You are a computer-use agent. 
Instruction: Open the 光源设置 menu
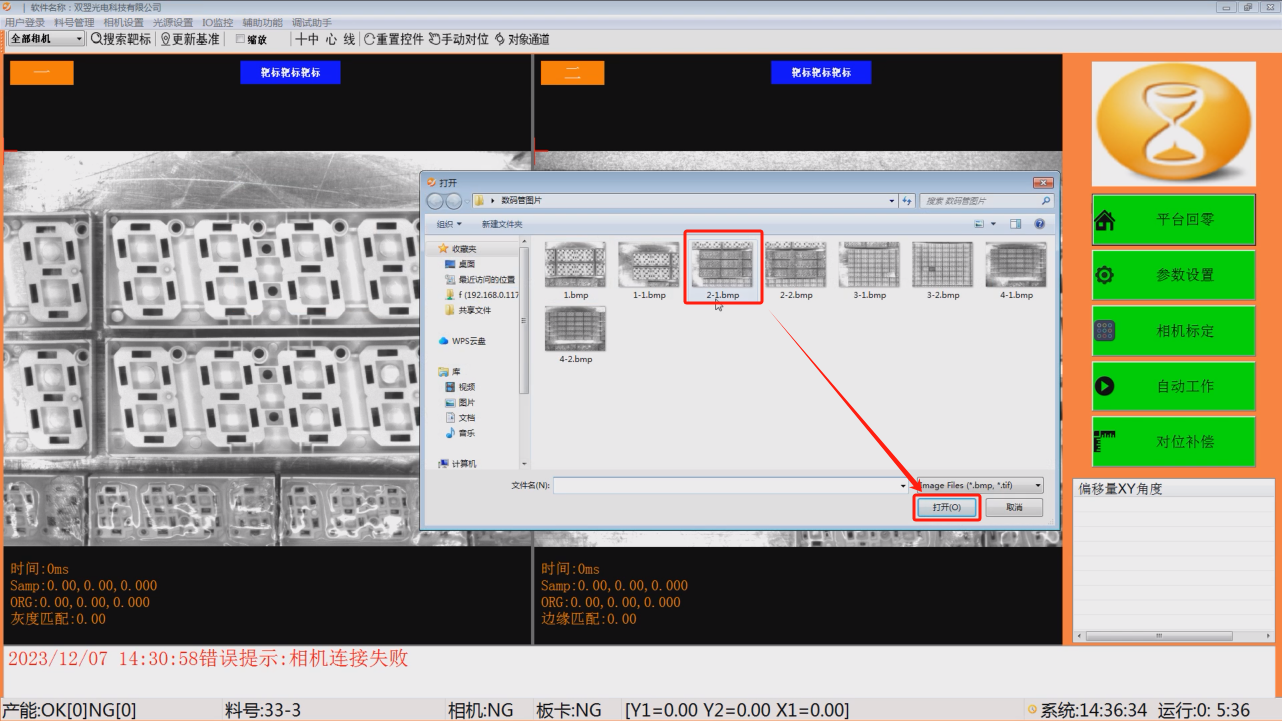[x=173, y=22]
